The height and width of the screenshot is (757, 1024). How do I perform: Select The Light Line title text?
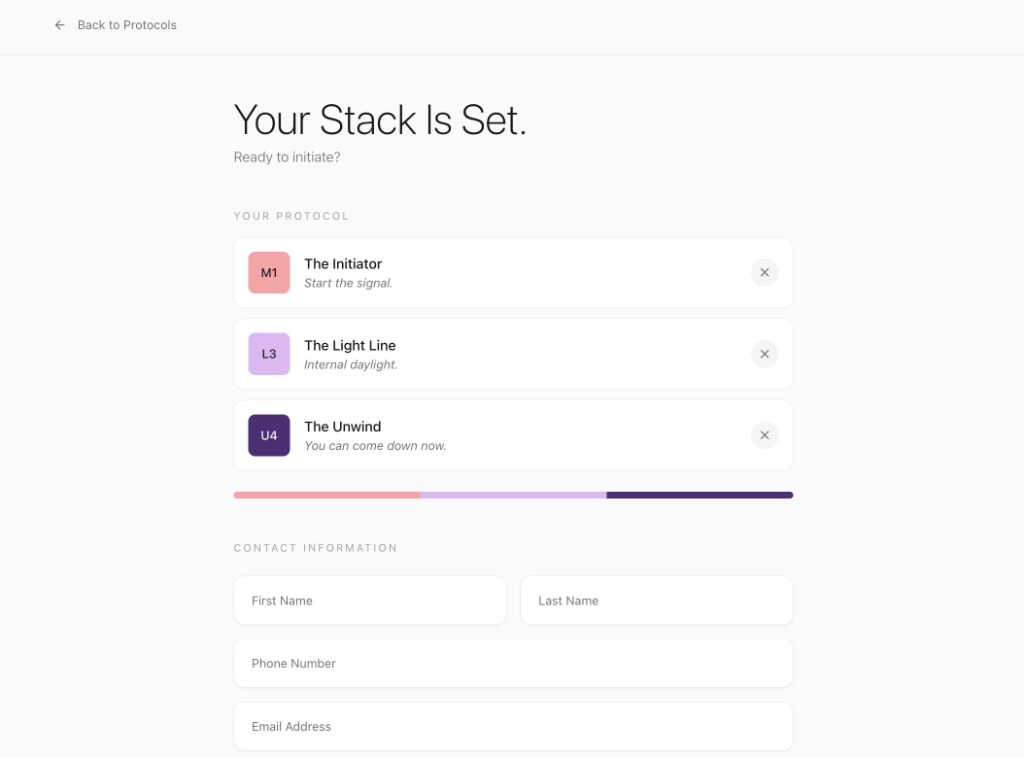350,346
